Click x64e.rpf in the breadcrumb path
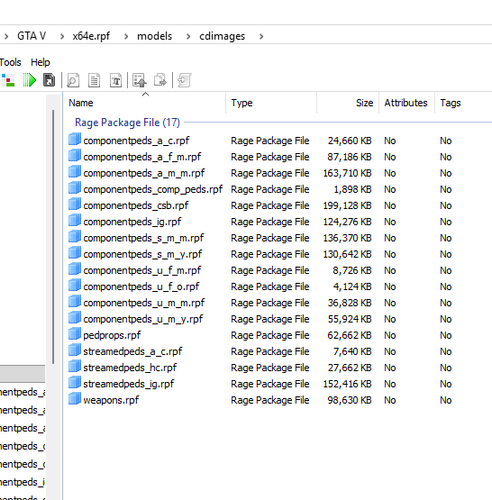Screen dimensions: 492x500 coord(91,36)
